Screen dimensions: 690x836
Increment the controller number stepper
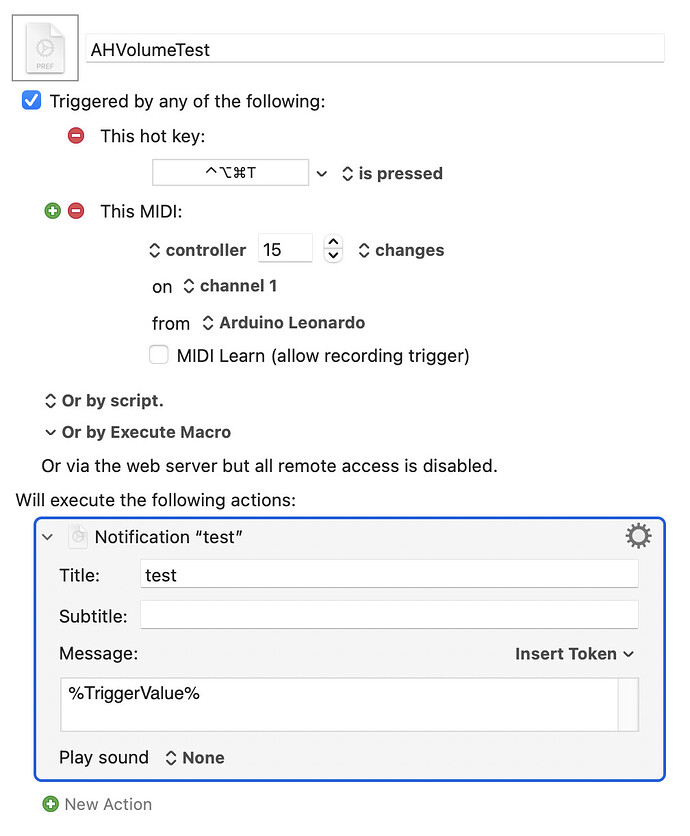pyautogui.click(x=333, y=243)
